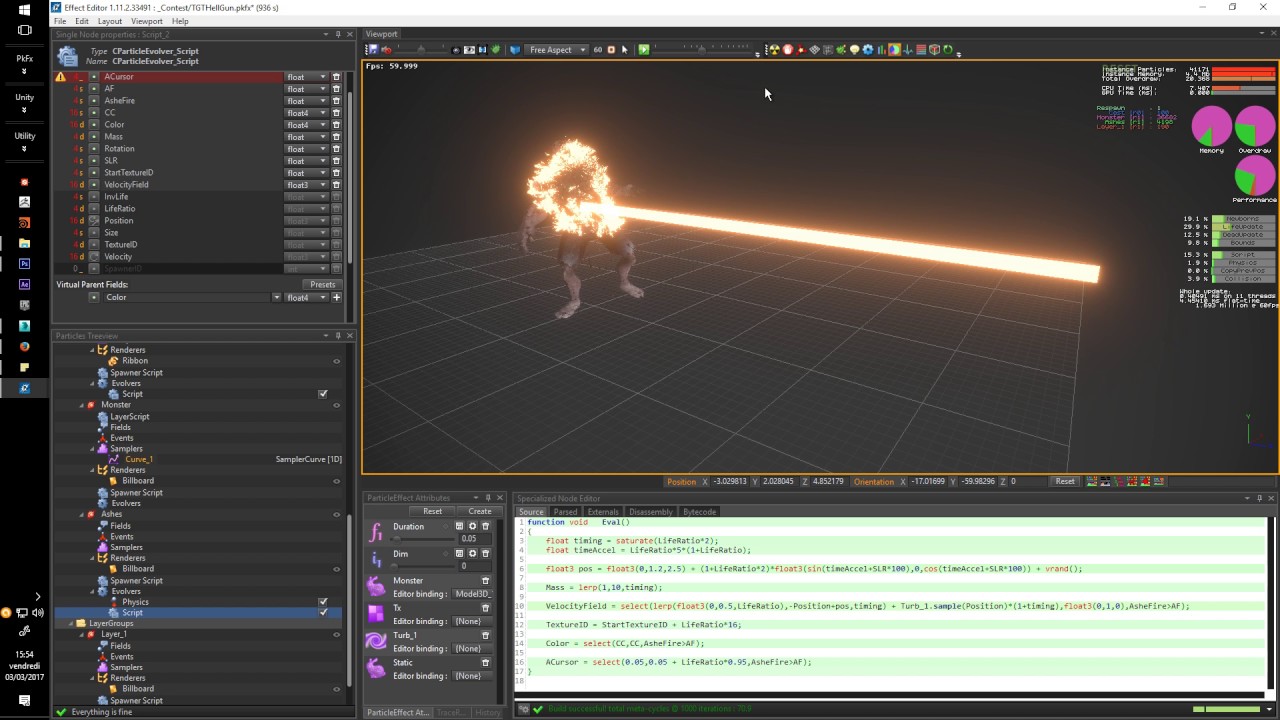
Task: Open the Edit menu
Action: 82,21
